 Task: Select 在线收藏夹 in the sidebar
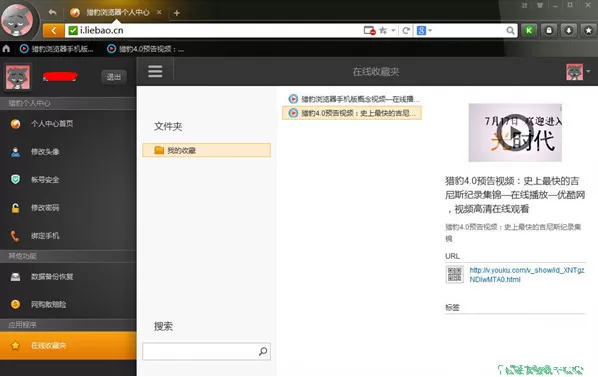tap(68, 345)
